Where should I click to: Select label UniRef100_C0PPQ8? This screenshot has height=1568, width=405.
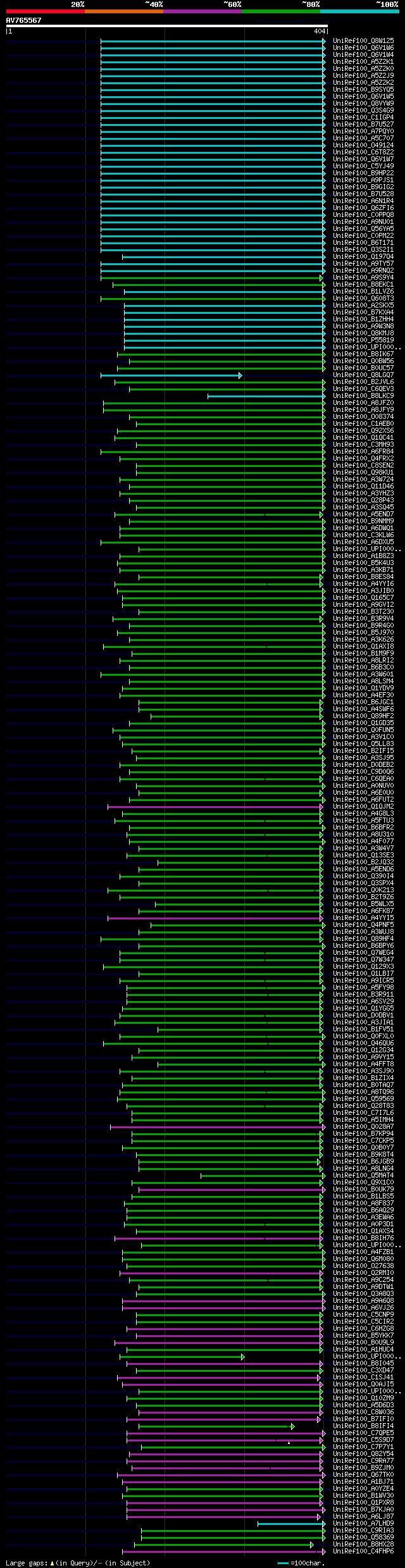[x=363, y=215]
